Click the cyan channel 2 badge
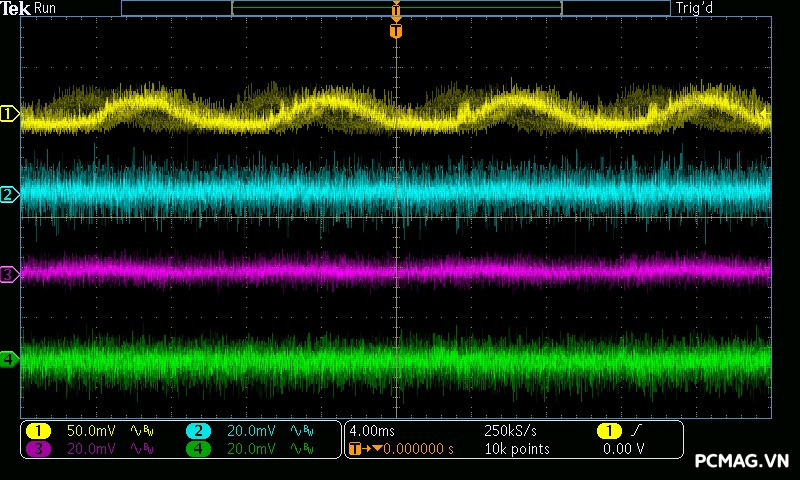The height and width of the screenshot is (480, 800). coord(198,431)
